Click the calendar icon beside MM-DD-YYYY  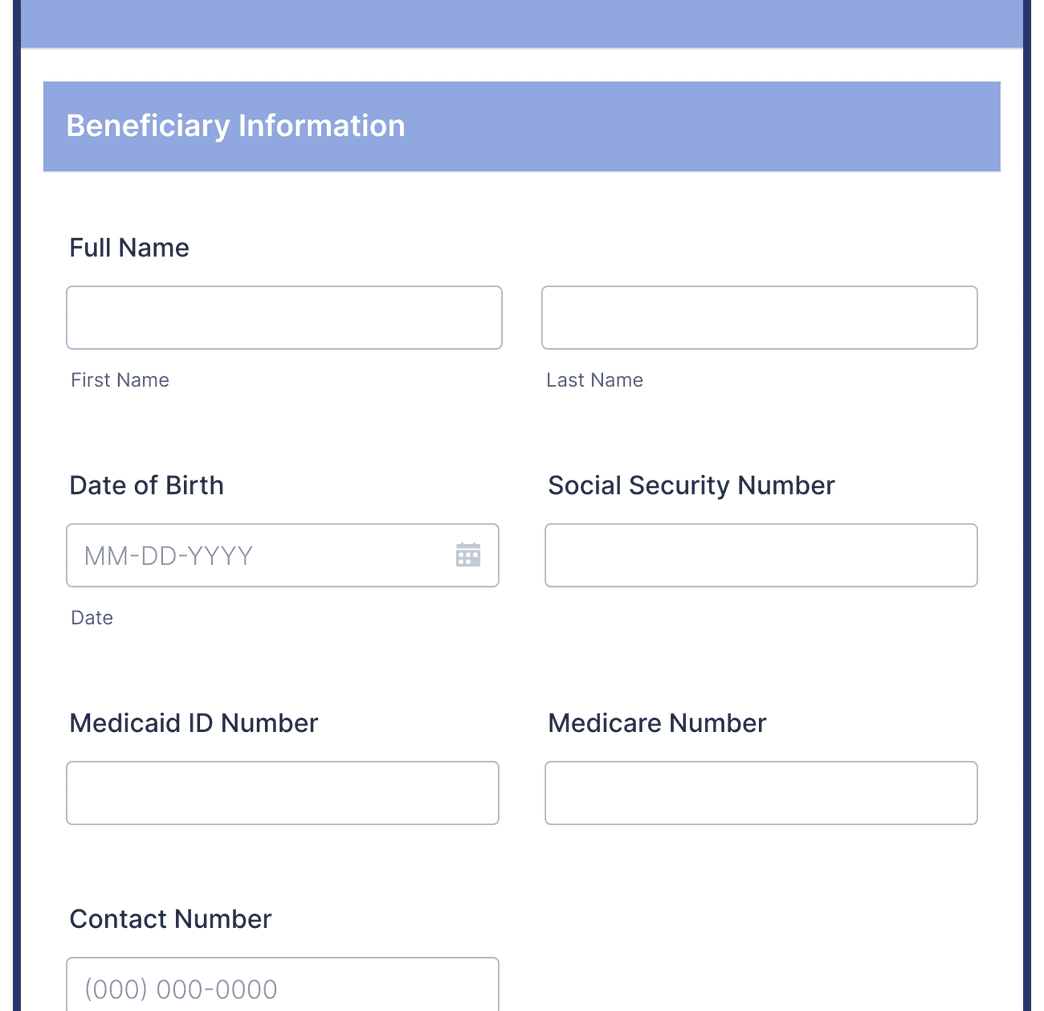pos(468,555)
